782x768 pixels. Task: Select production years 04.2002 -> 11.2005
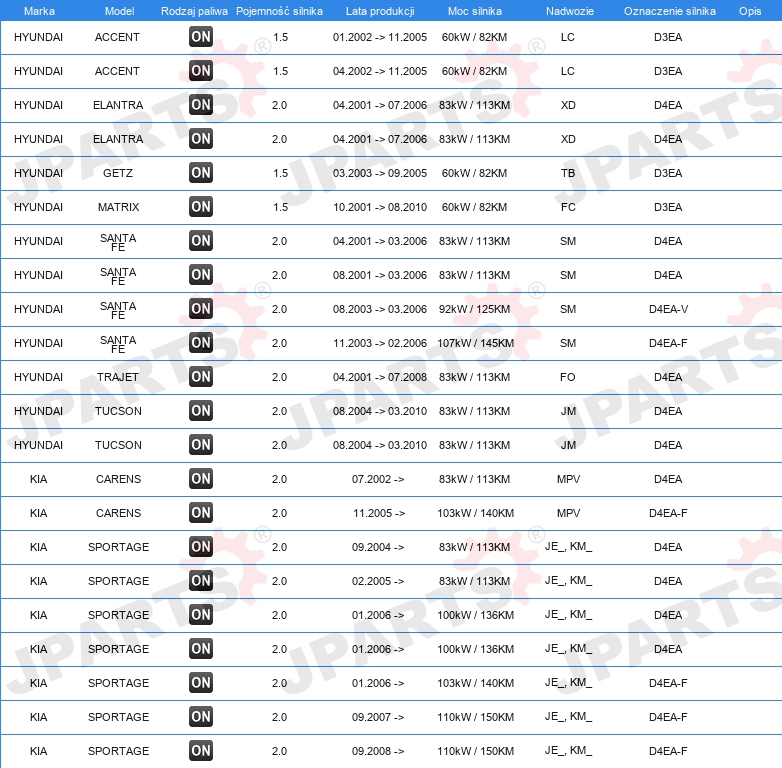pyautogui.click(x=380, y=71)
